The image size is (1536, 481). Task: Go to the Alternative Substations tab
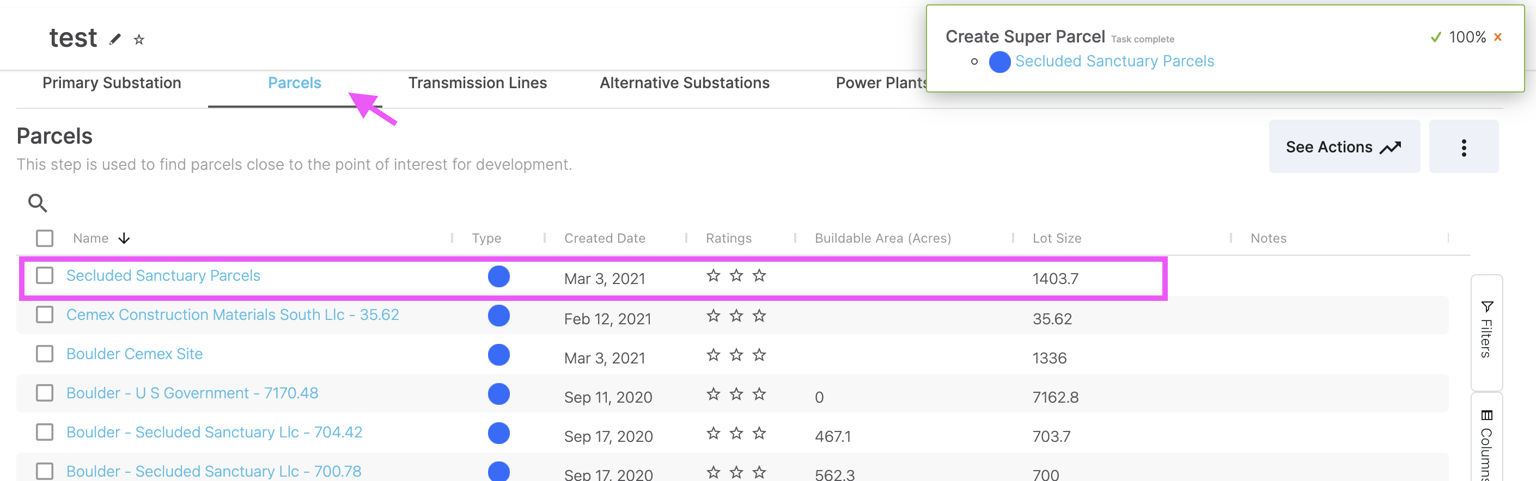pyautogui.click(x=684, y=83)
